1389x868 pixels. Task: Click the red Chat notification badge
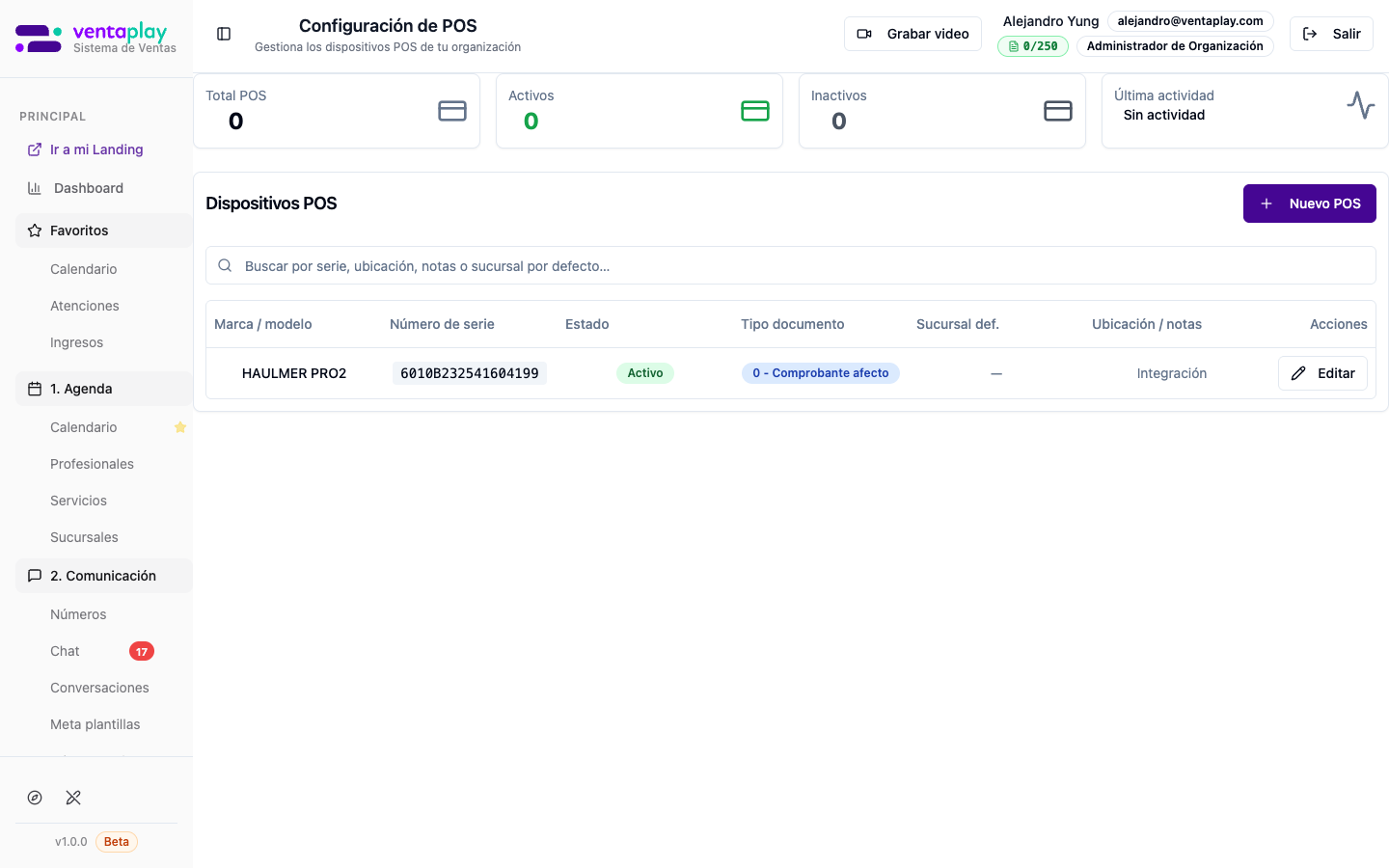[141, 651]
